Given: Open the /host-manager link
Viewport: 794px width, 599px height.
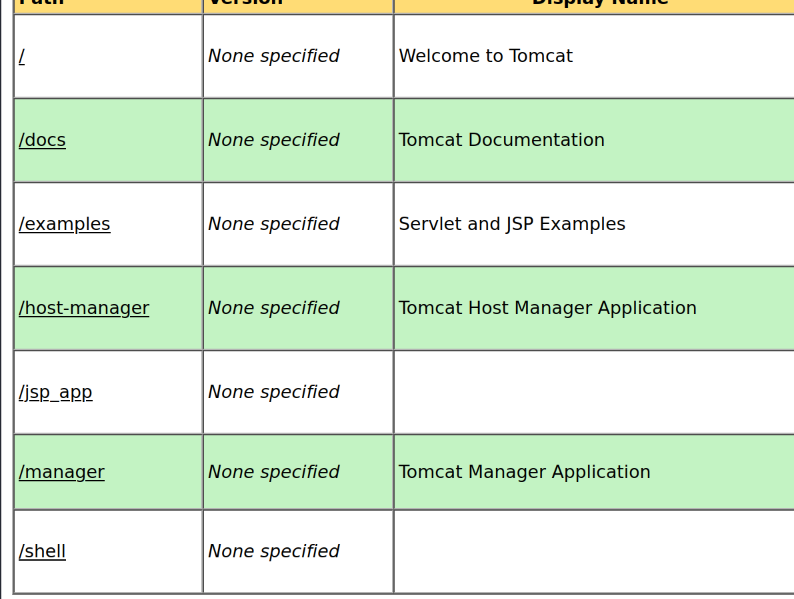Looking at the screenshot, I should coord(84,309).
